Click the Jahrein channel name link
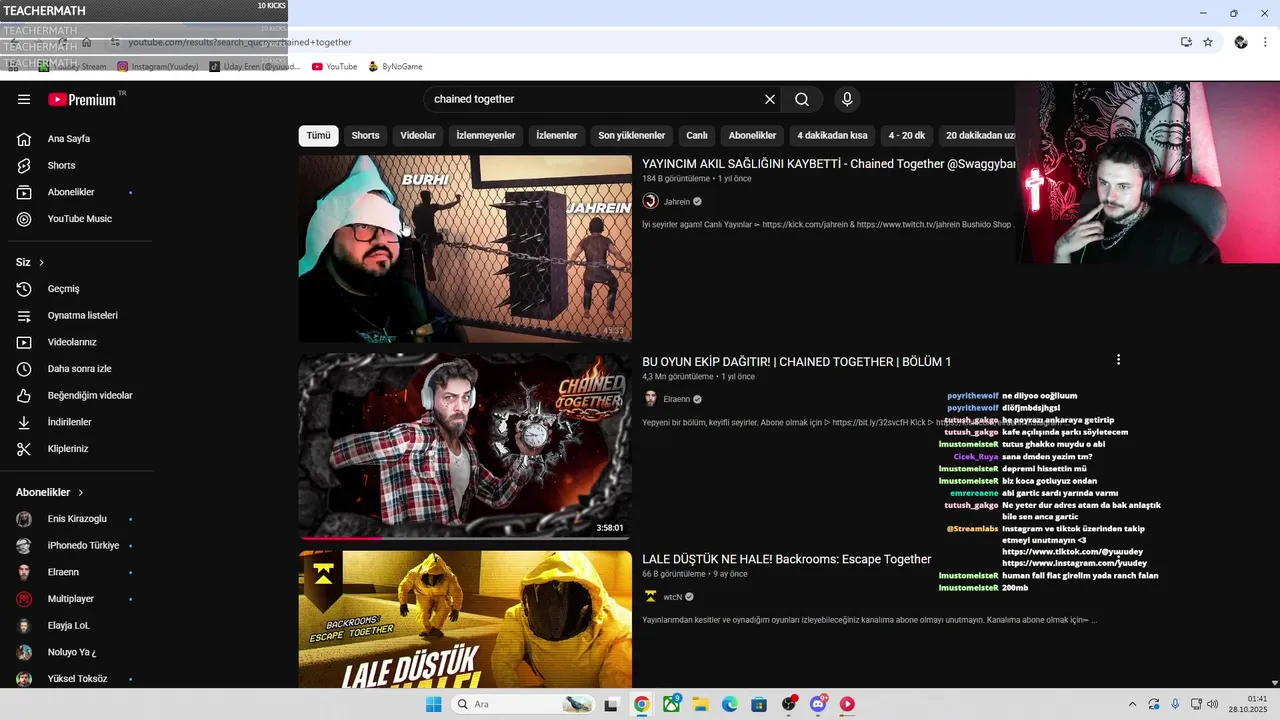 pos(677,202)
